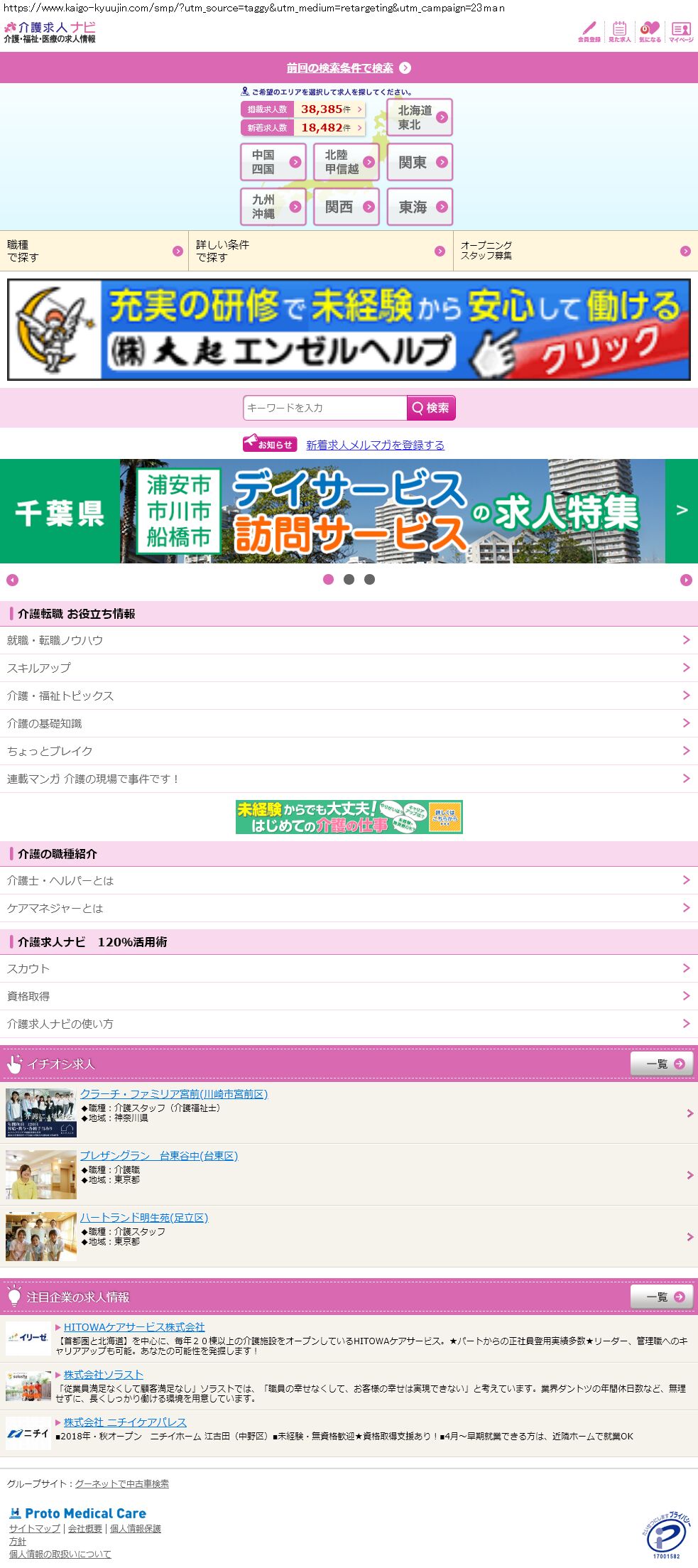The height and width of the screenshot is (1568, 698).
Task: Select the second carousel dot indicator
Action: coord(349,580)
